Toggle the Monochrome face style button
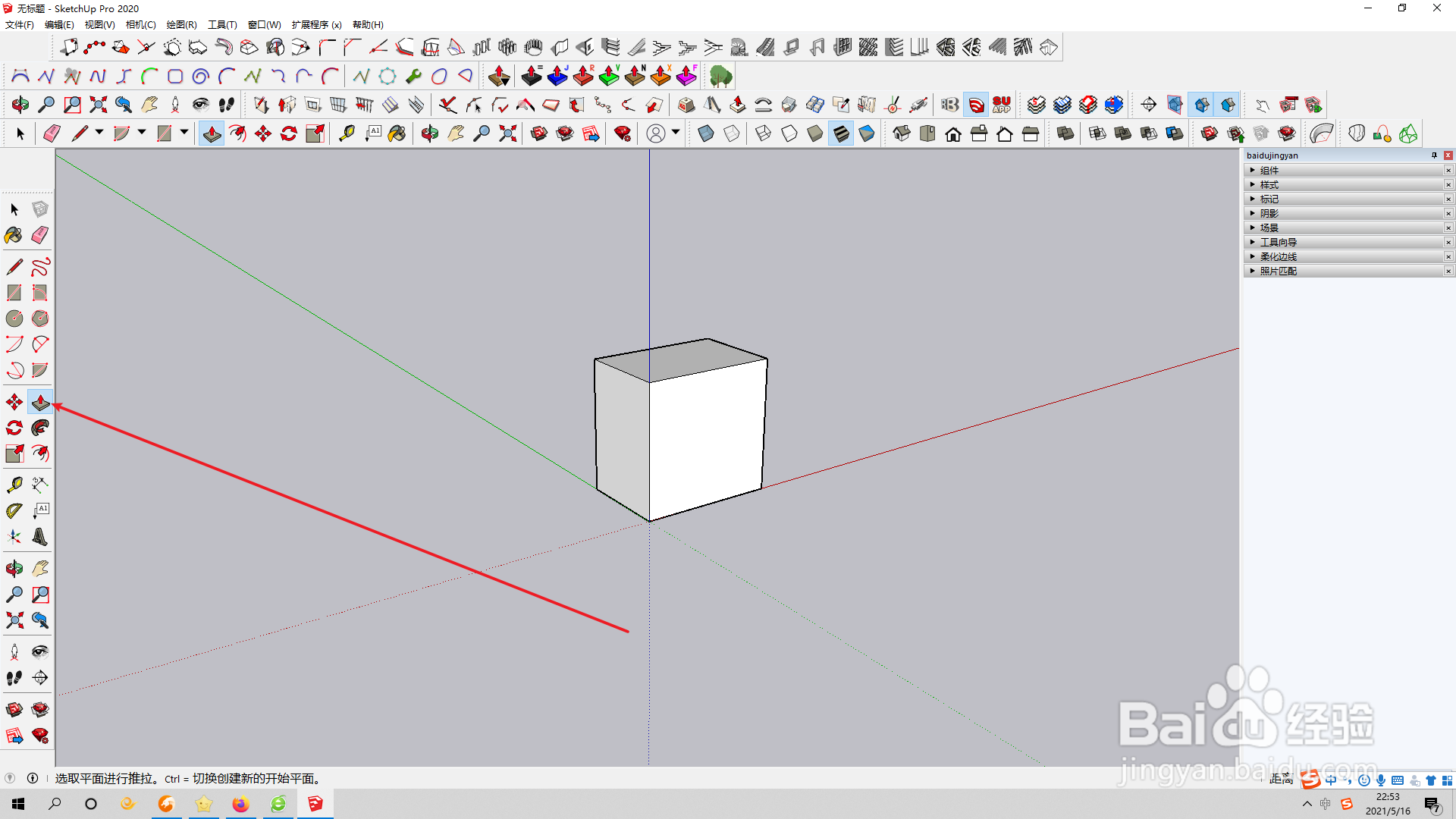1456x819 pixels. 867,134
